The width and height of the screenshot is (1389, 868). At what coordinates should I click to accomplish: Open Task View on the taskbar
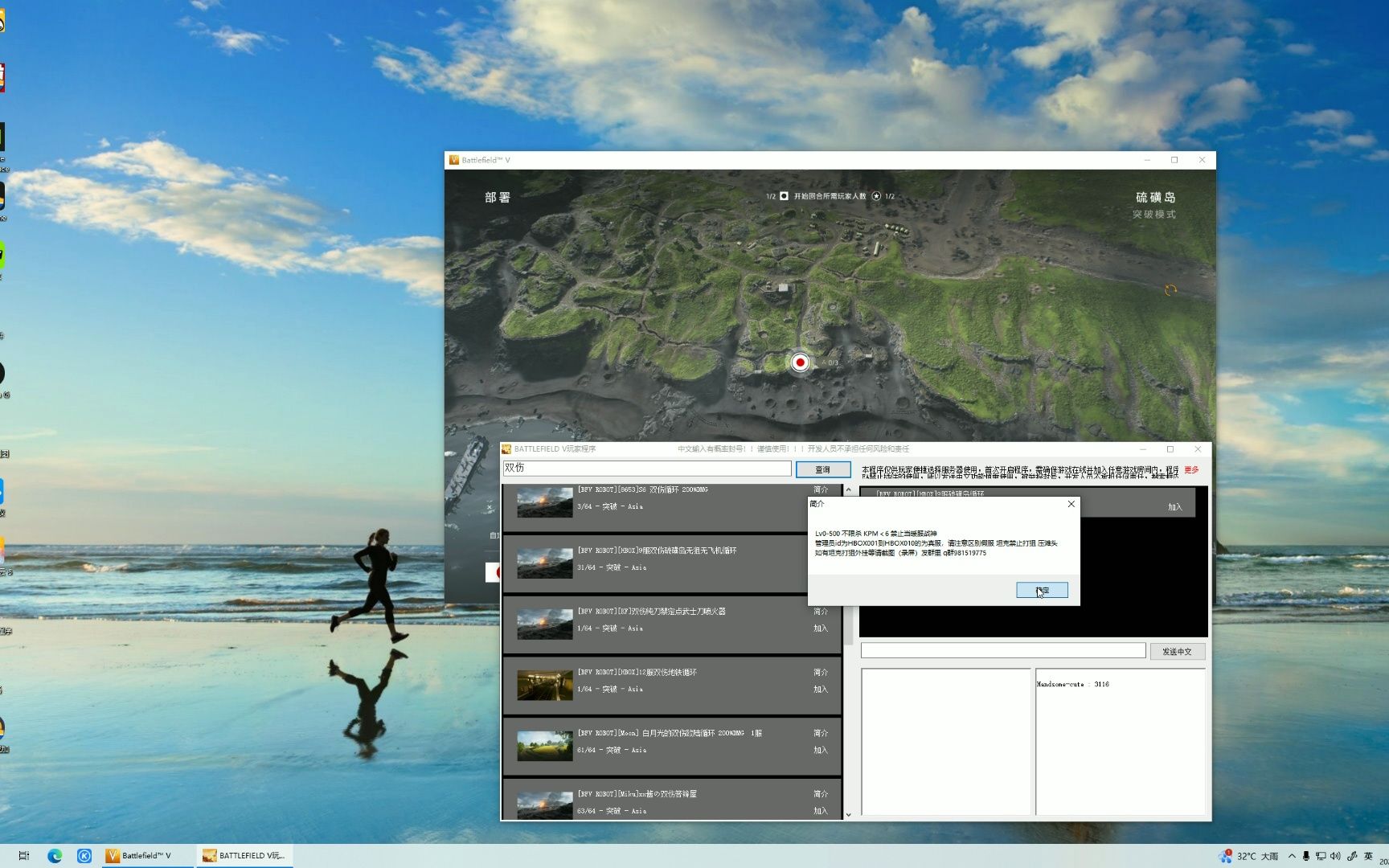tap(24, 856)
